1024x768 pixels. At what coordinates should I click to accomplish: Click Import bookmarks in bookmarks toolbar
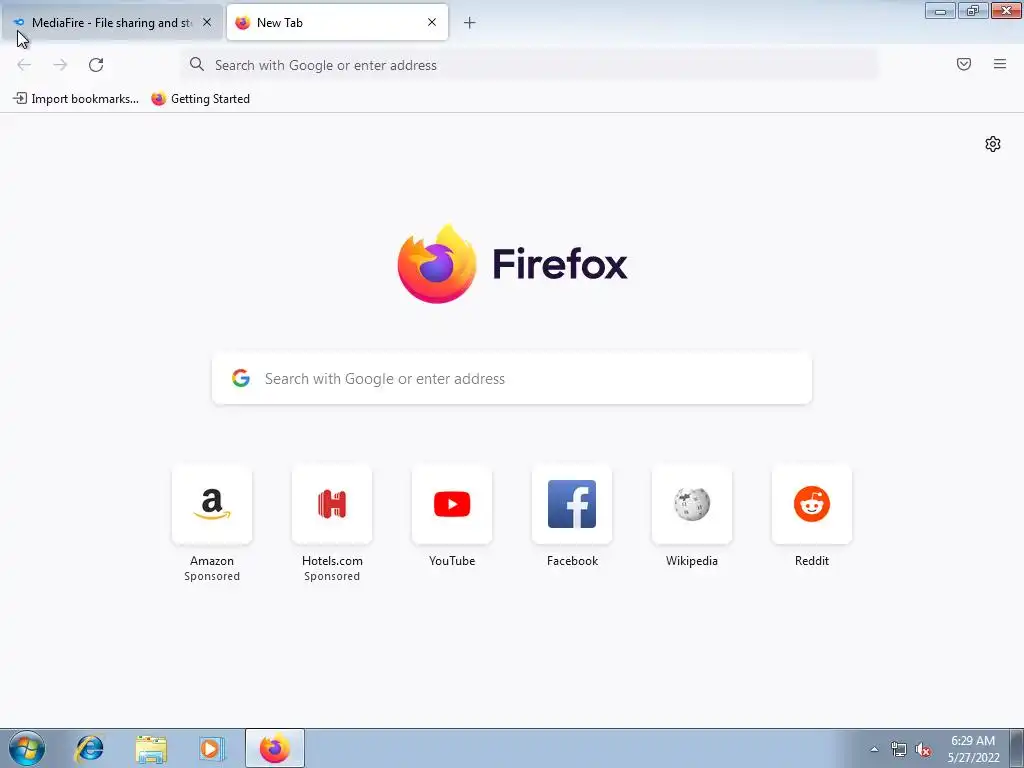click(76, 99)
